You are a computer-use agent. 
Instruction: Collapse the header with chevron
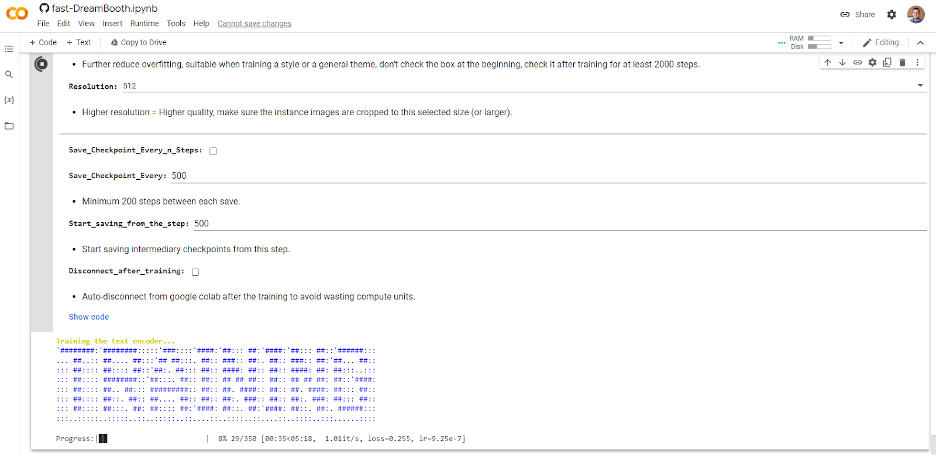coord(920,42)
